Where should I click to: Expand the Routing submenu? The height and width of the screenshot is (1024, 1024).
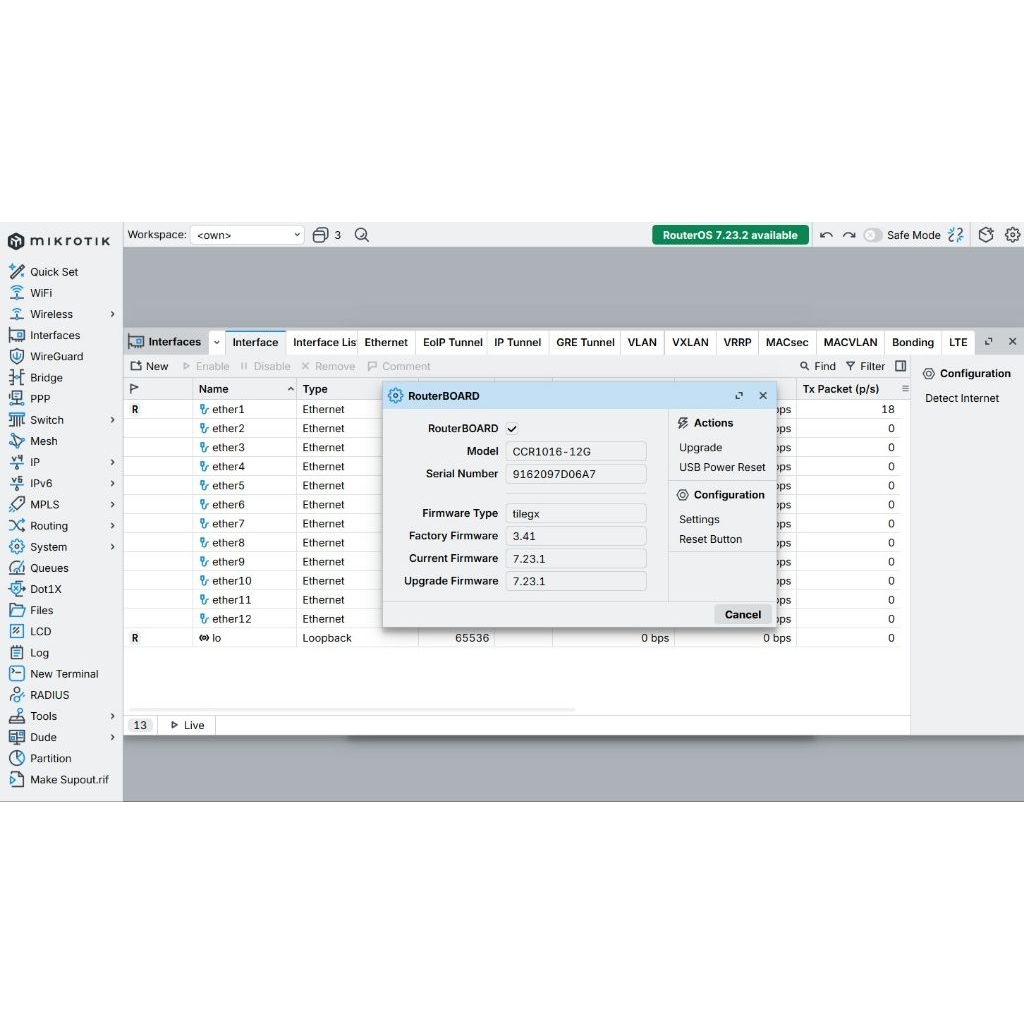112,526
